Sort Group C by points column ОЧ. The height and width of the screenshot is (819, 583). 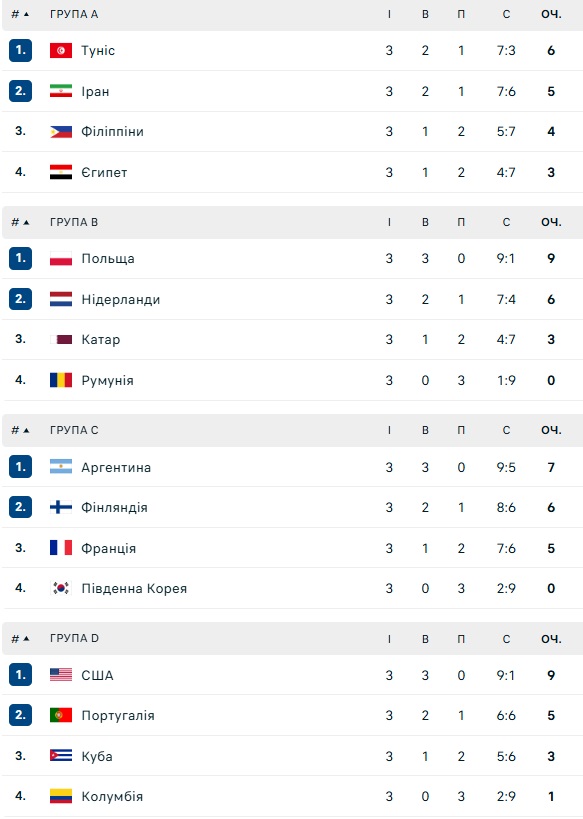(551, 430)
